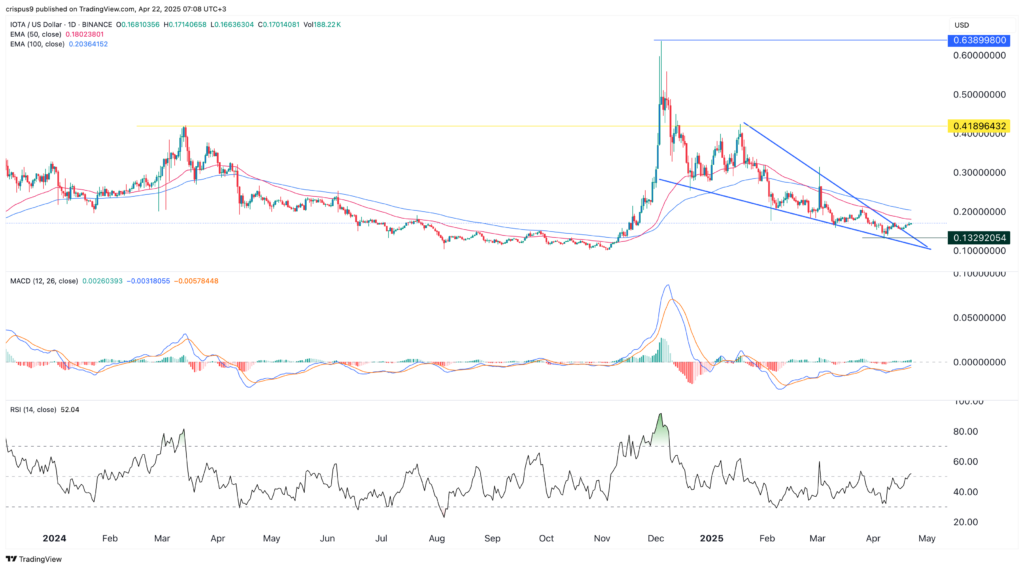Click the RSI value 52.04 in legend
Image resolution: width=1024 pixels, height=569 pixels.
pos(69,410)
